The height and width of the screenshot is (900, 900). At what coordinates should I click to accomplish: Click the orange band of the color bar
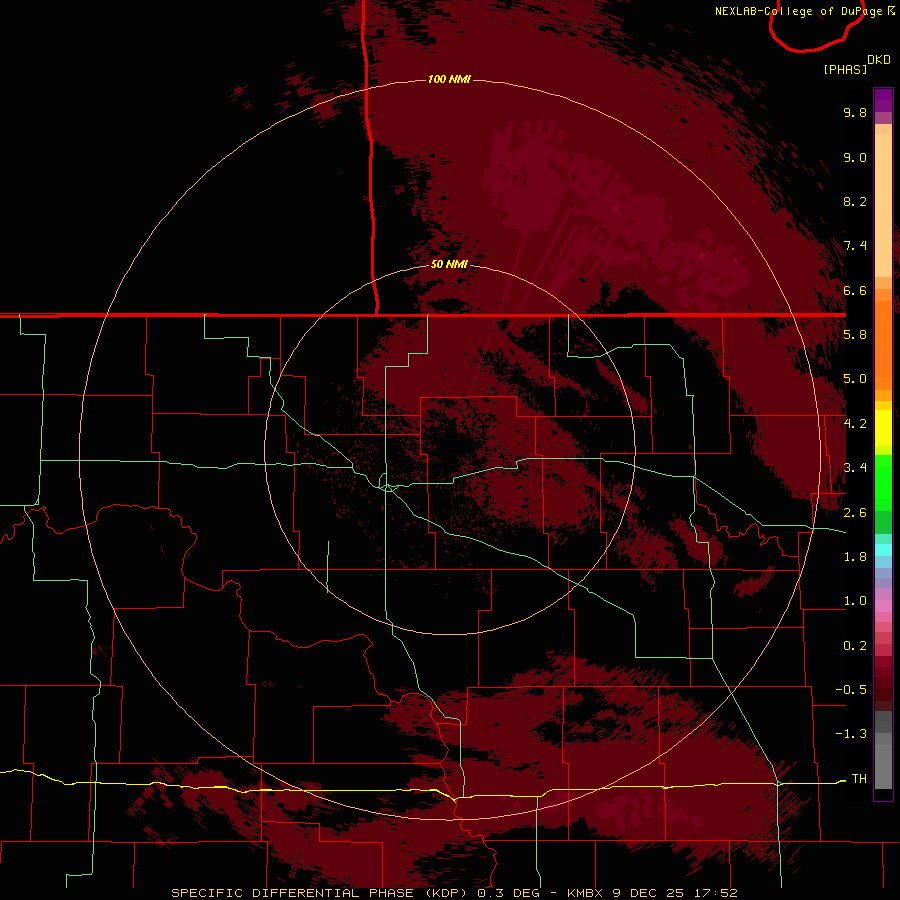click(x=883, y=339)
